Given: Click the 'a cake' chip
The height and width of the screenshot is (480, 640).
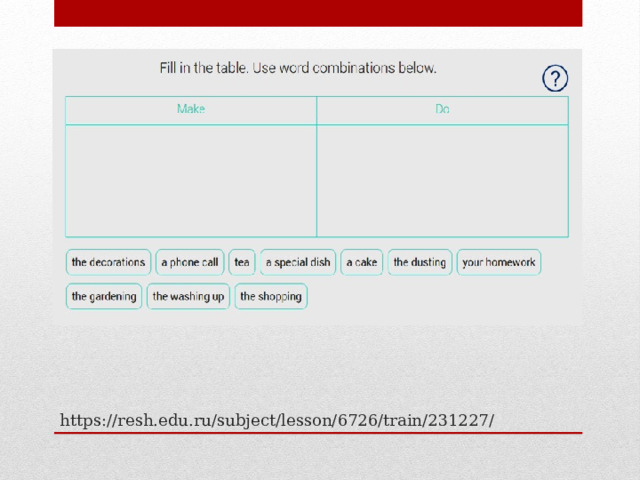Looking at the screenshot, I should tap(362, 262).
